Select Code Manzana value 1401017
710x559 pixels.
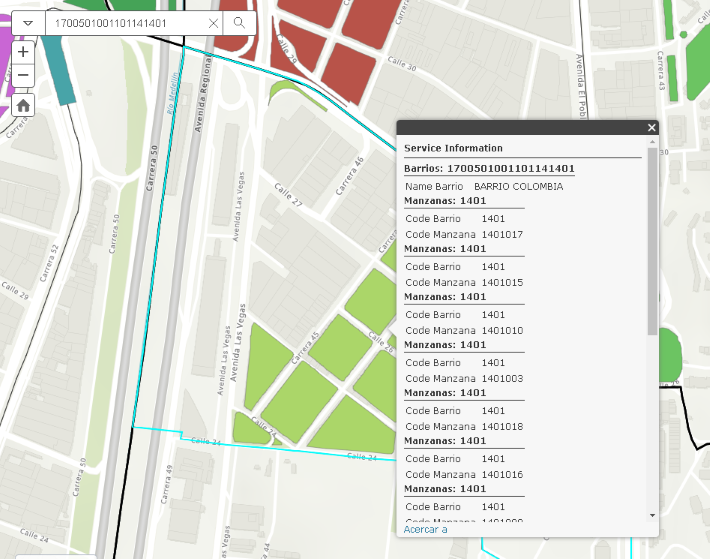502,234
